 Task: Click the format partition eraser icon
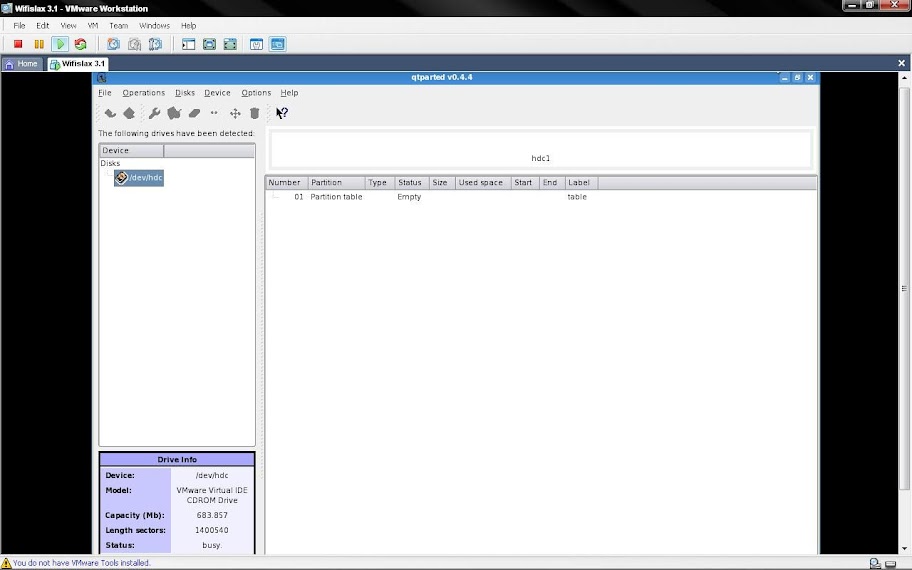194,113
